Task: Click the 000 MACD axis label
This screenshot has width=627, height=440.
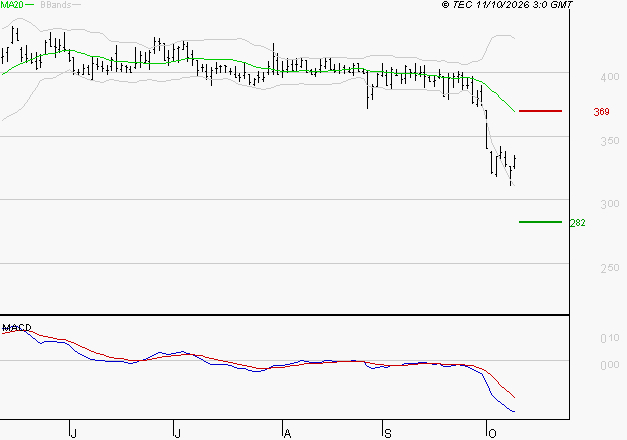Action: click(x=610, y=365)
